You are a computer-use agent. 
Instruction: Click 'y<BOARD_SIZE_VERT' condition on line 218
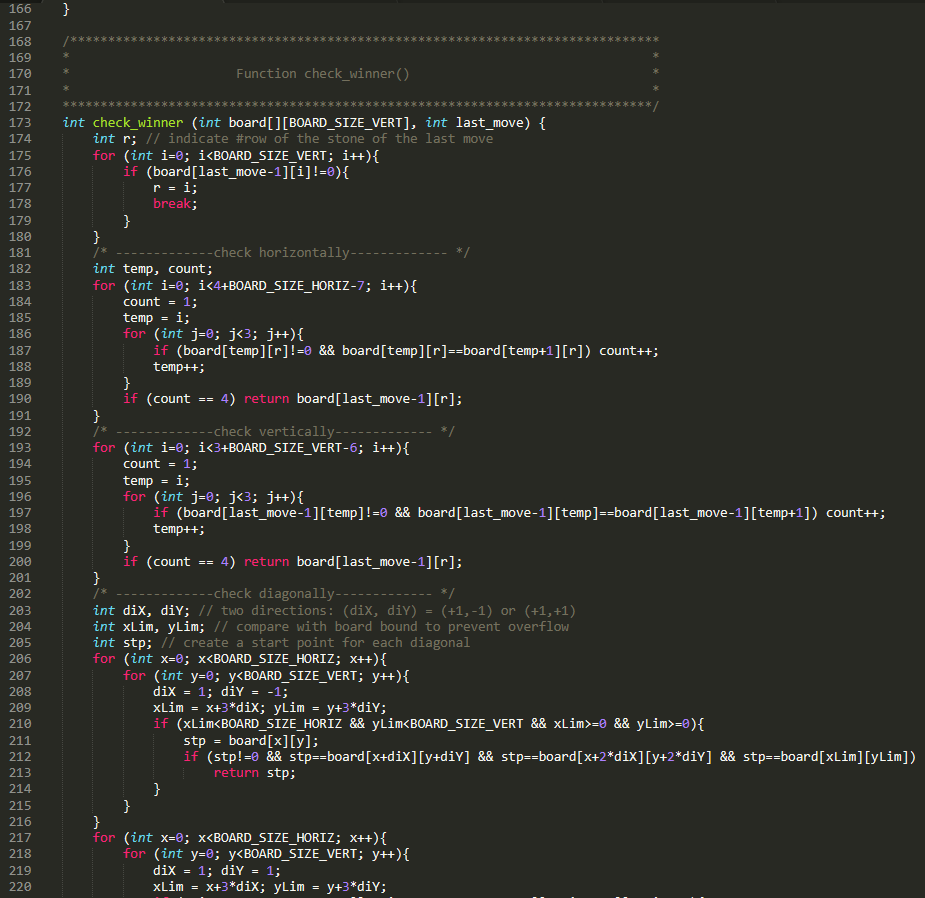pos(293,854)
